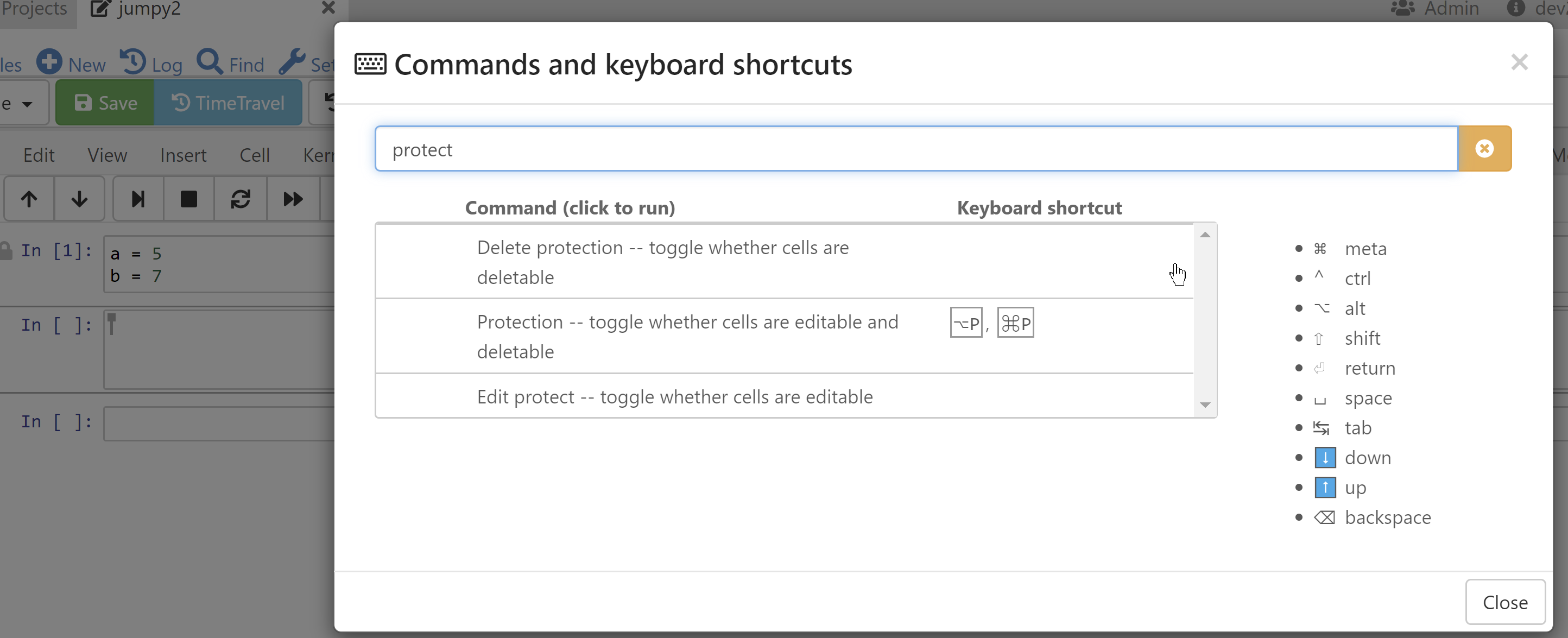Click inside the command search field
This screenshot has width=1568, height=638.
click(852, 148)
